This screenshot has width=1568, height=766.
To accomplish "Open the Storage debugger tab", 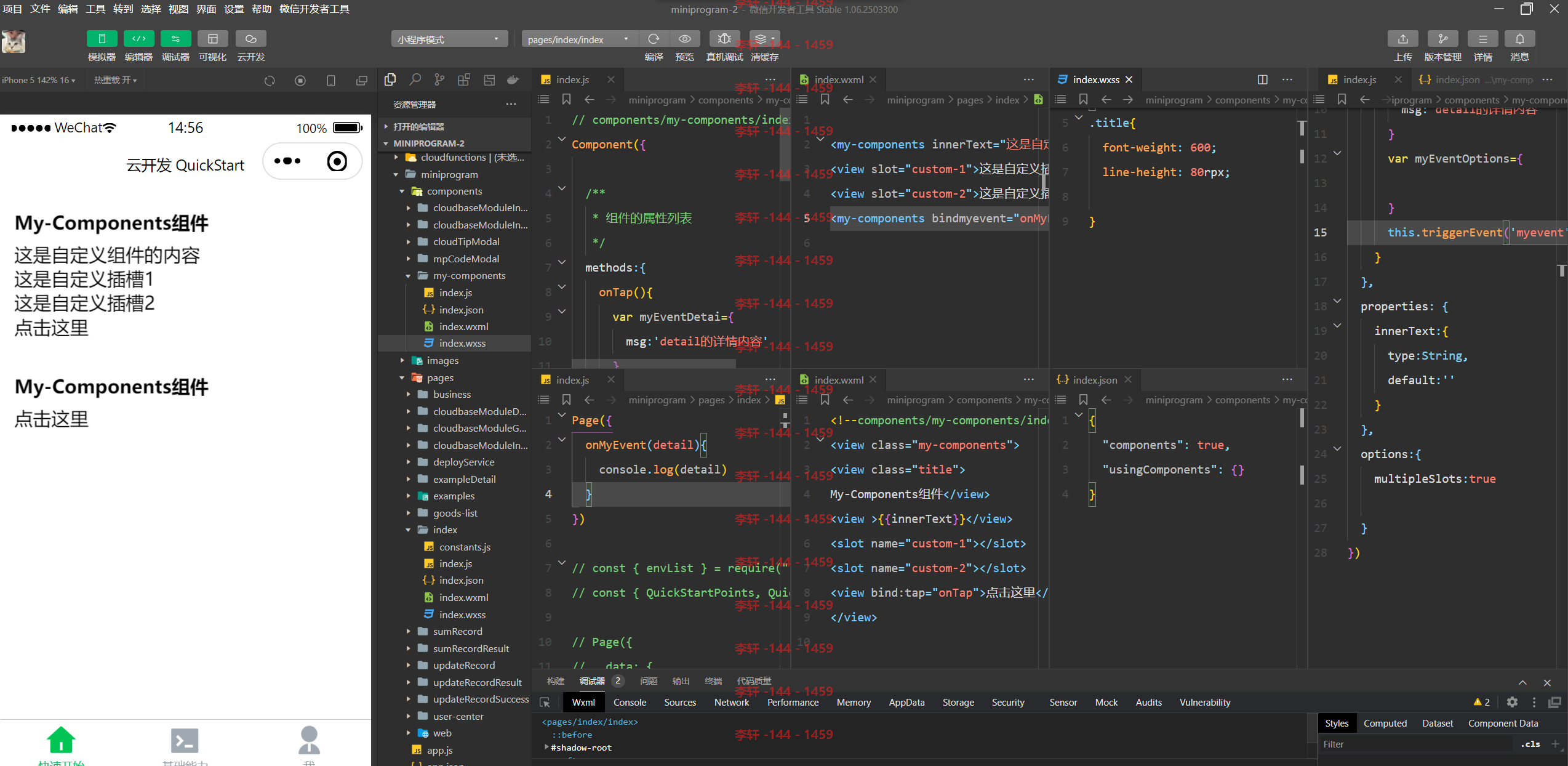I will (x=958, y=702).
